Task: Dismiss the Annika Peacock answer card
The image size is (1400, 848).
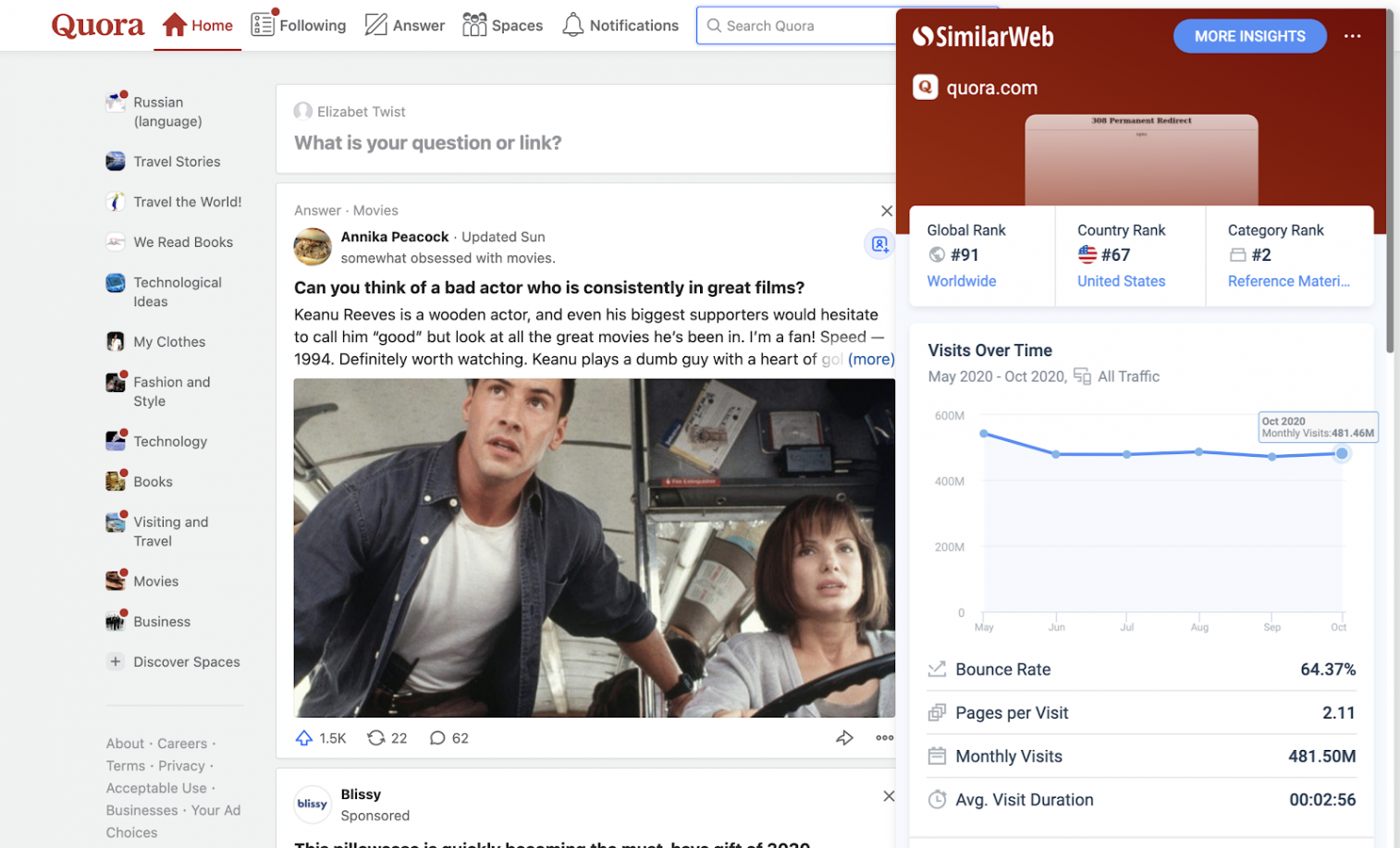Action: click(x=887, y=211)
